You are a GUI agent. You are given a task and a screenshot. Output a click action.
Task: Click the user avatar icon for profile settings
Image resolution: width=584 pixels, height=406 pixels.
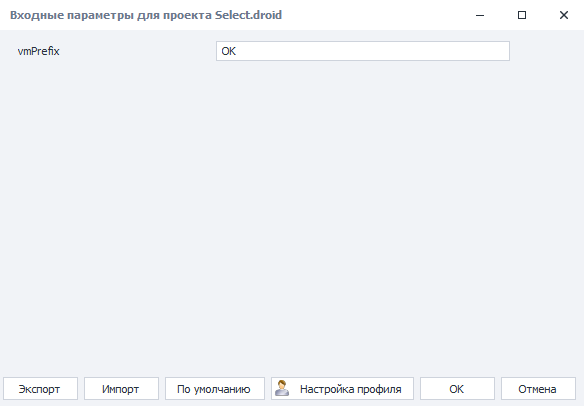(282, 388)
